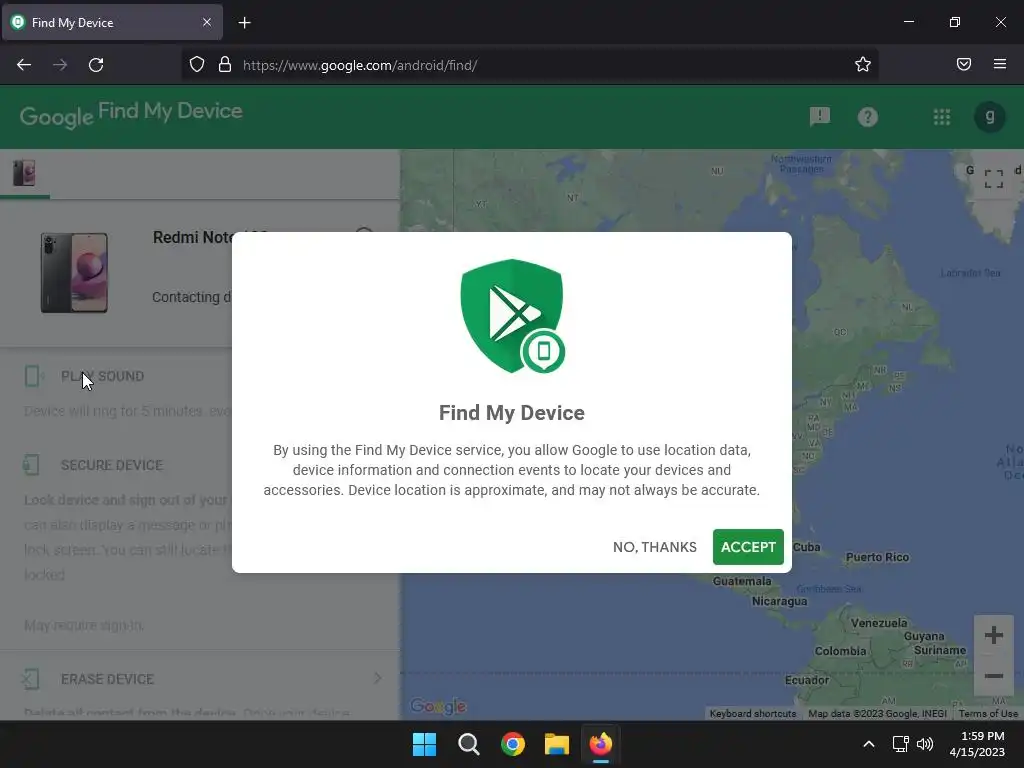The width and height of the screenshot is (1024, 768).
Task: Click the browser forward arrow
Action: point(60,65)
